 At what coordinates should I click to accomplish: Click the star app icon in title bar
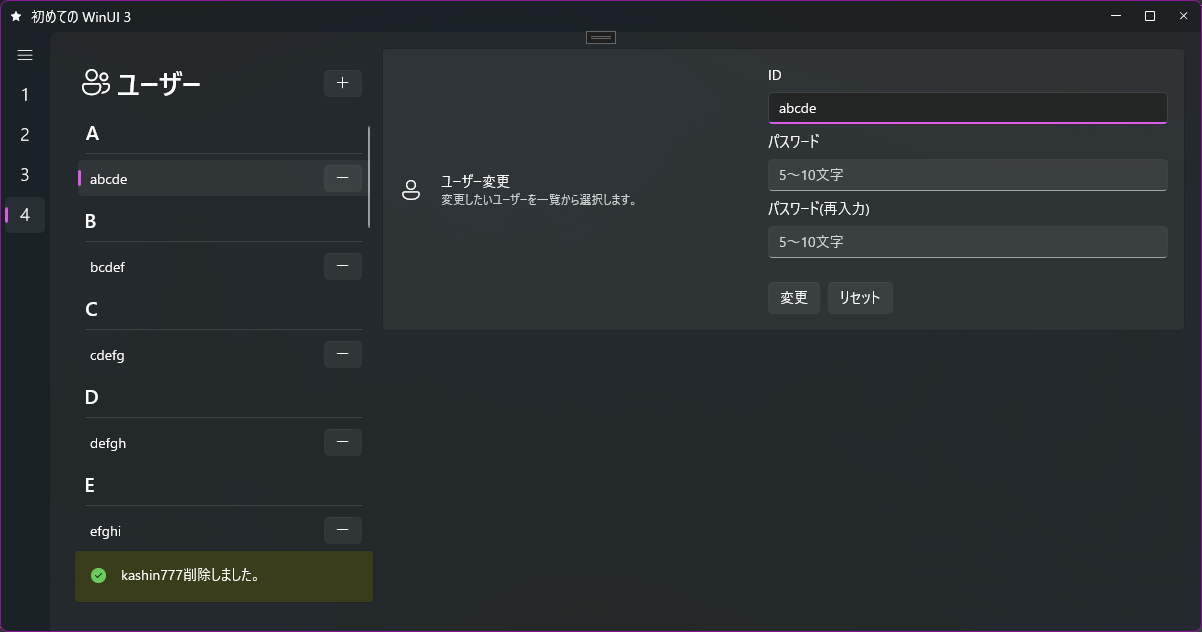(16, 16)
